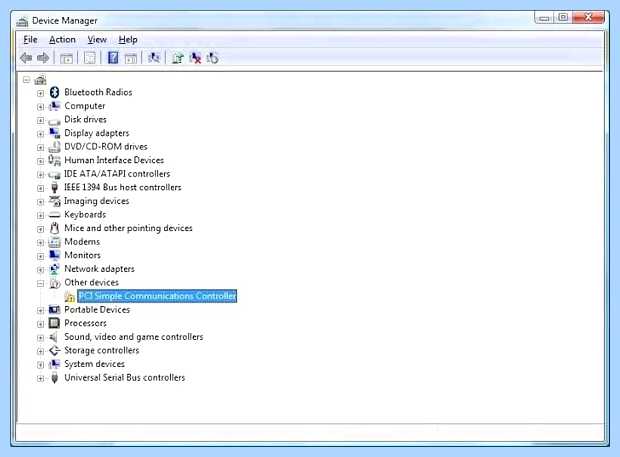Image resolution: width=620 pixels, height=457 pixels.
Task: Select the 'System devices' label
Action: tap(95, 364)
